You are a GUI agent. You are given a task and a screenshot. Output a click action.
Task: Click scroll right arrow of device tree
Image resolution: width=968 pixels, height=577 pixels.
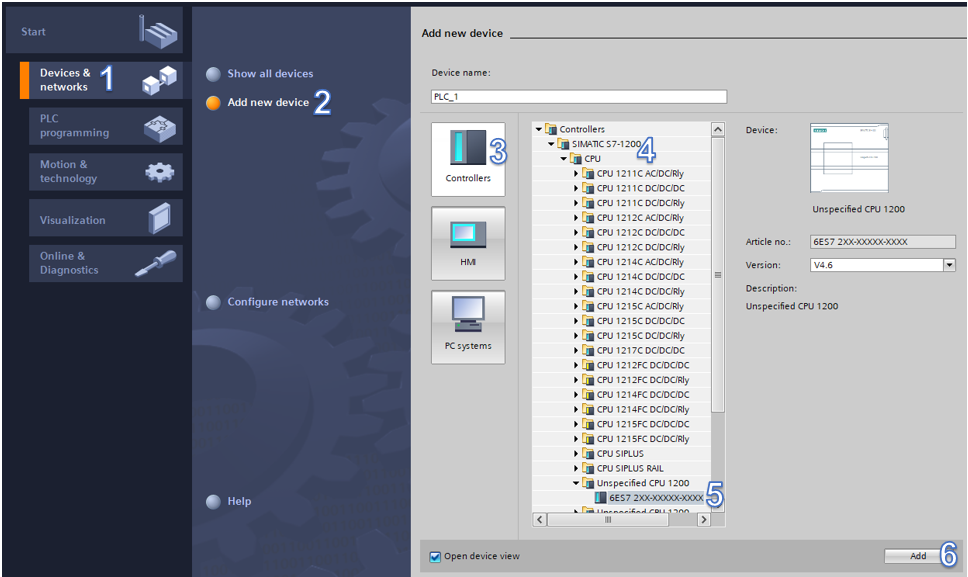click(704, 520)
